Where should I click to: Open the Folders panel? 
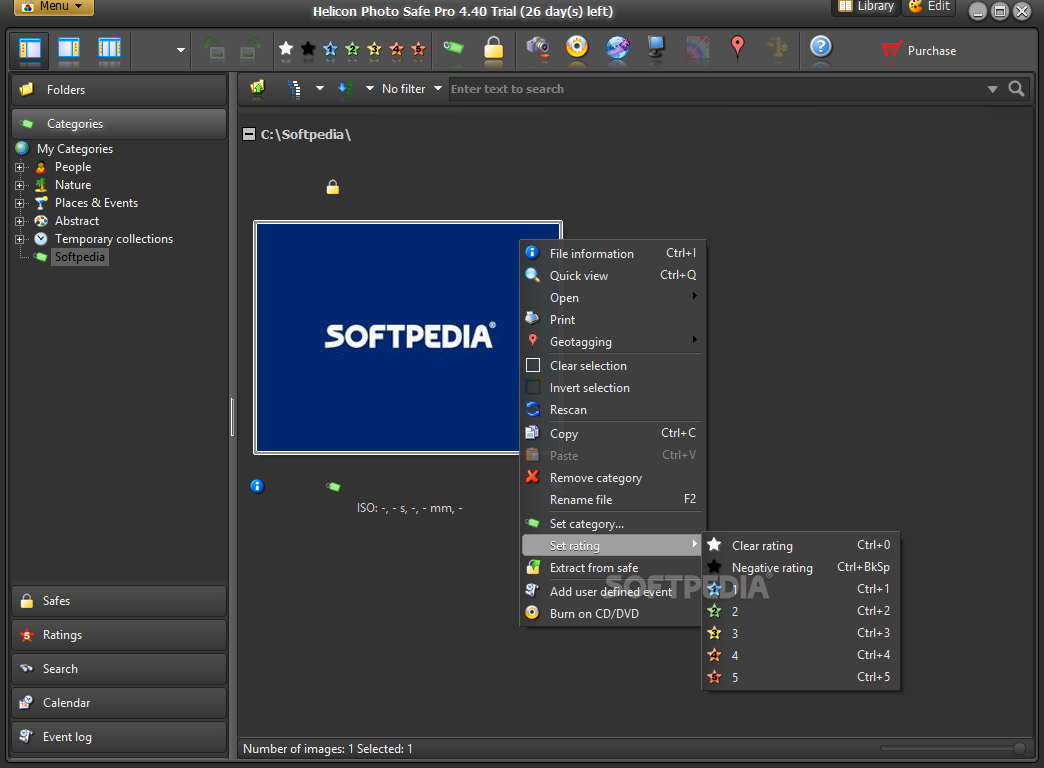click(x=119, y=90)
